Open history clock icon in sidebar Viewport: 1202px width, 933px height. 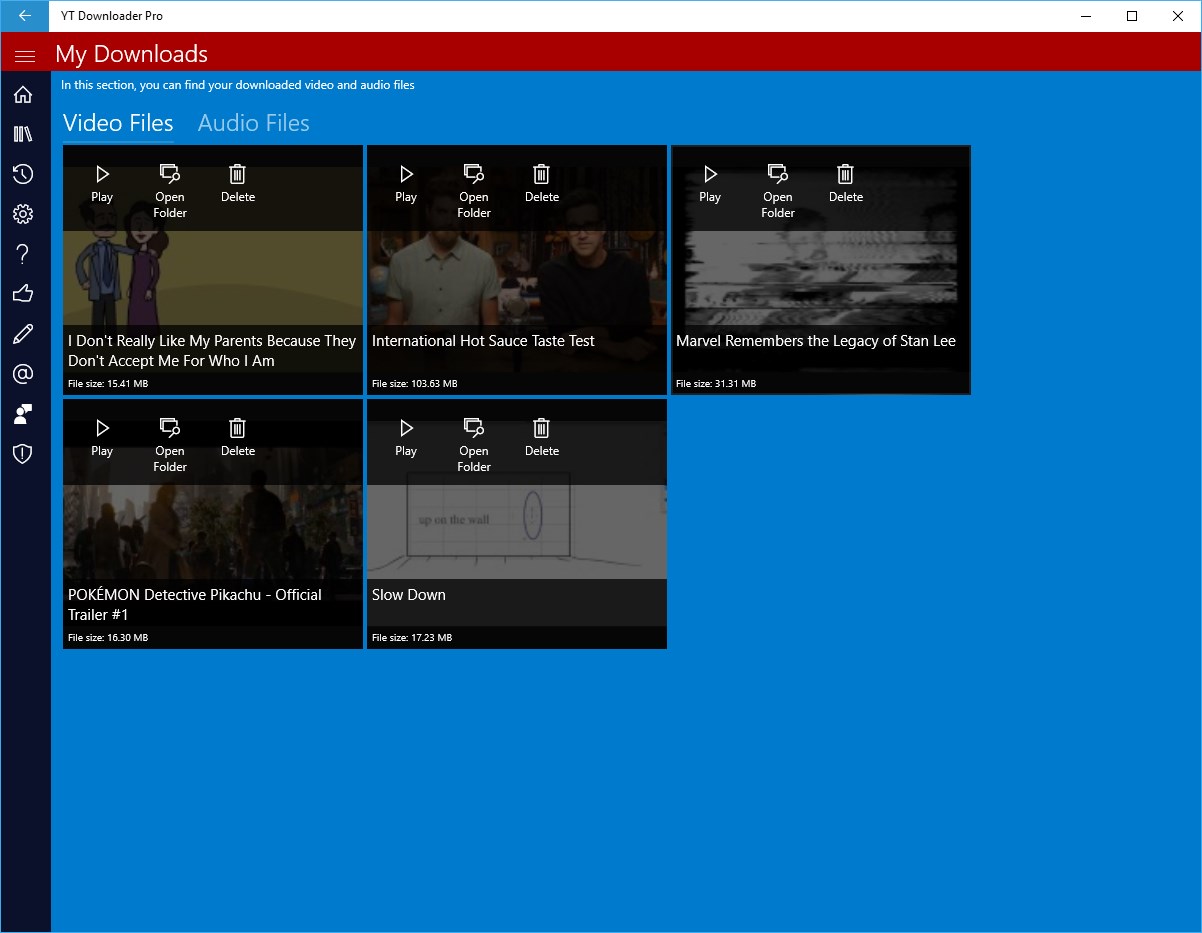tap(23, 175)
